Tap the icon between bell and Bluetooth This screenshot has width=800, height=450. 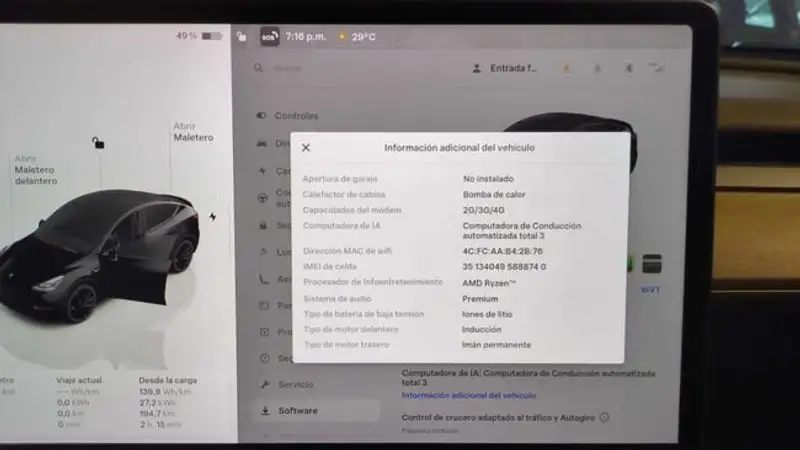pos(597,68)
